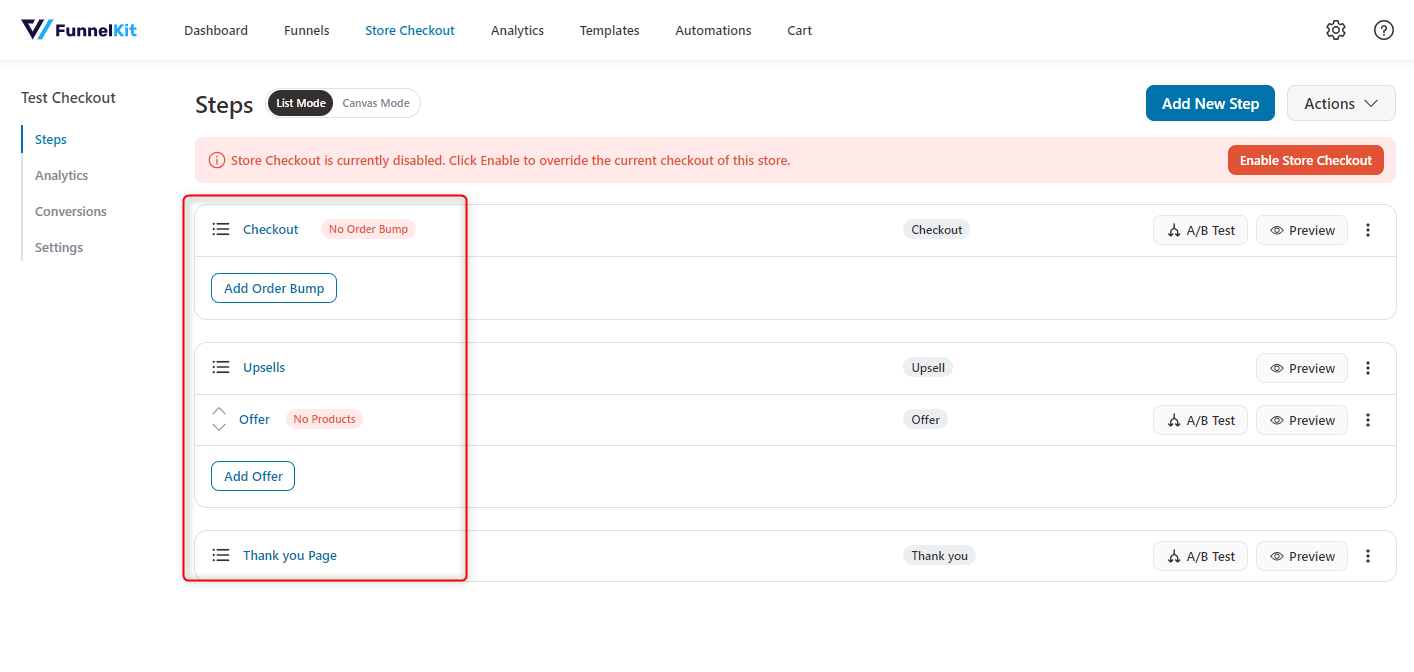Open the three-dot menu for Thank you Page
This screenshot has height=672, width=1414.
[1368, 556]
